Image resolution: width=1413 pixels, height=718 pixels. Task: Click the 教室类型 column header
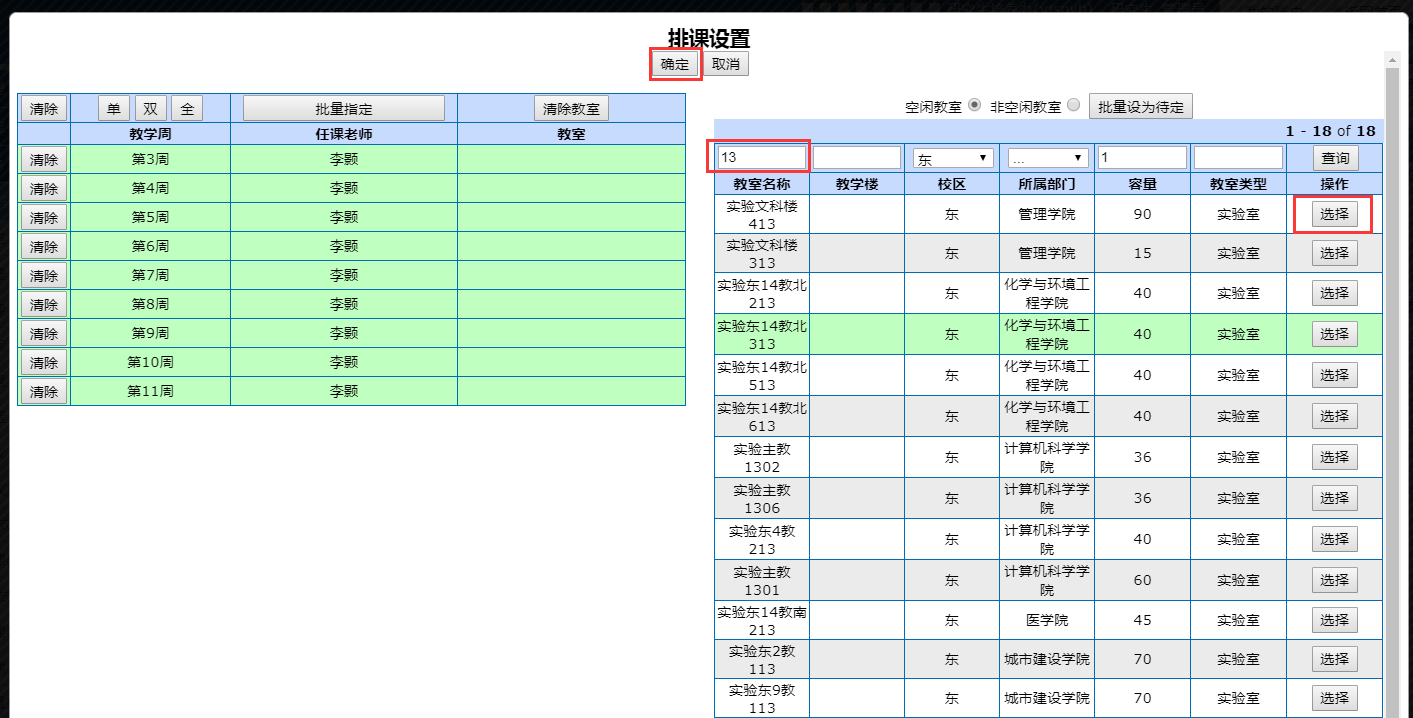[1238, 184]
